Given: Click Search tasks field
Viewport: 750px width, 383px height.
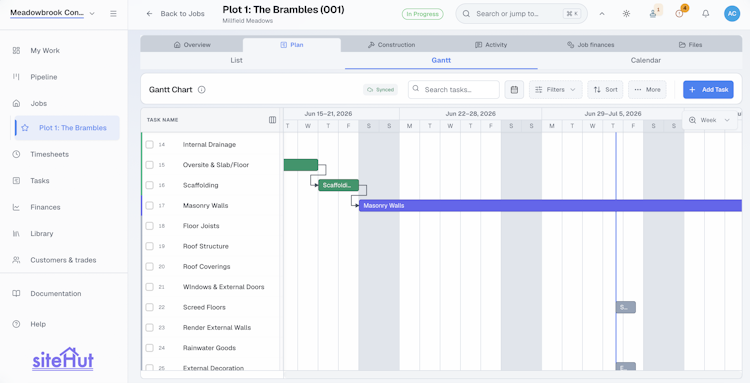Looking at the screenshot, I should pos(453,89).
